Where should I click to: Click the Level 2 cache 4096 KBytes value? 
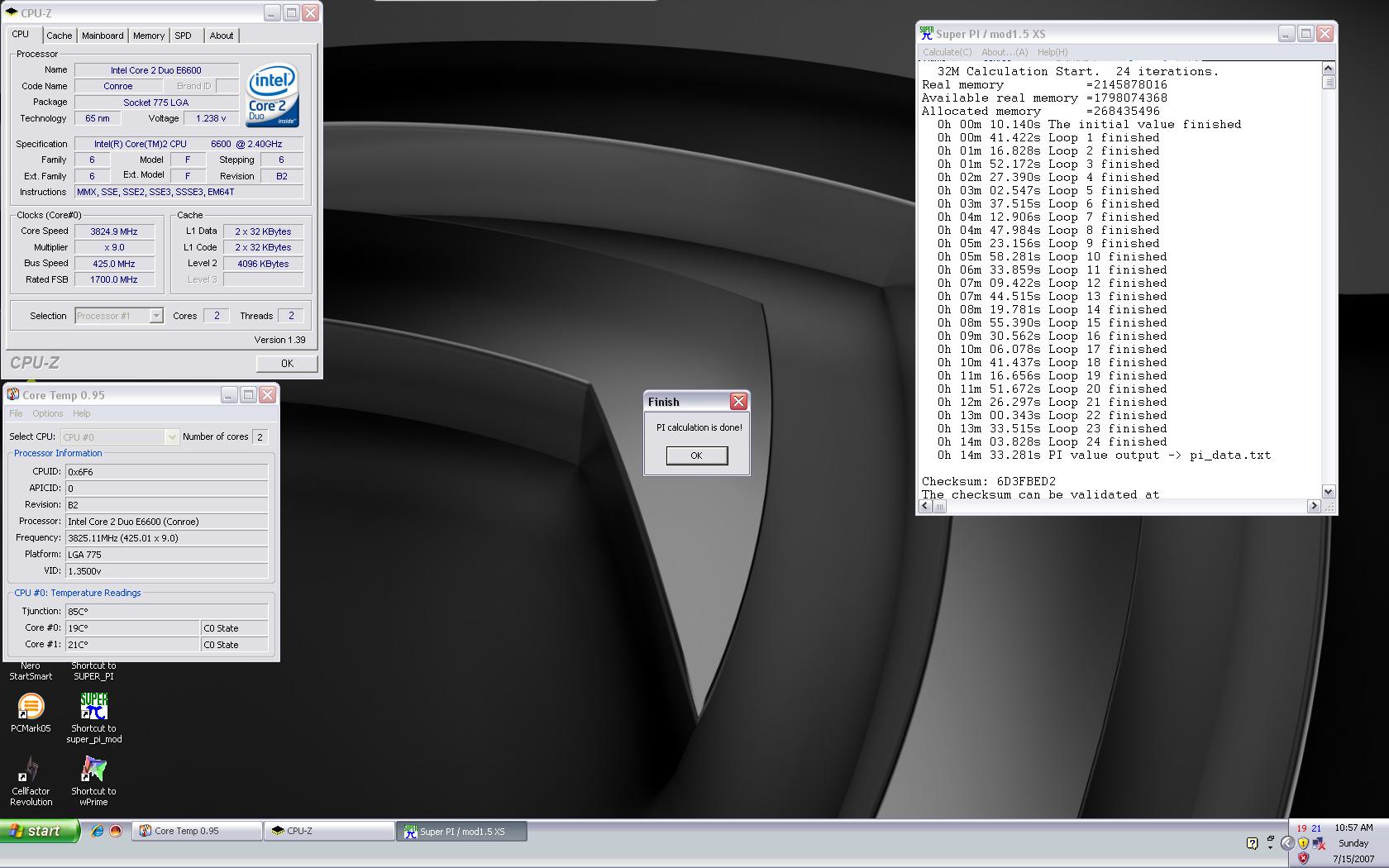pyautogui.click(x=263, y=264)
